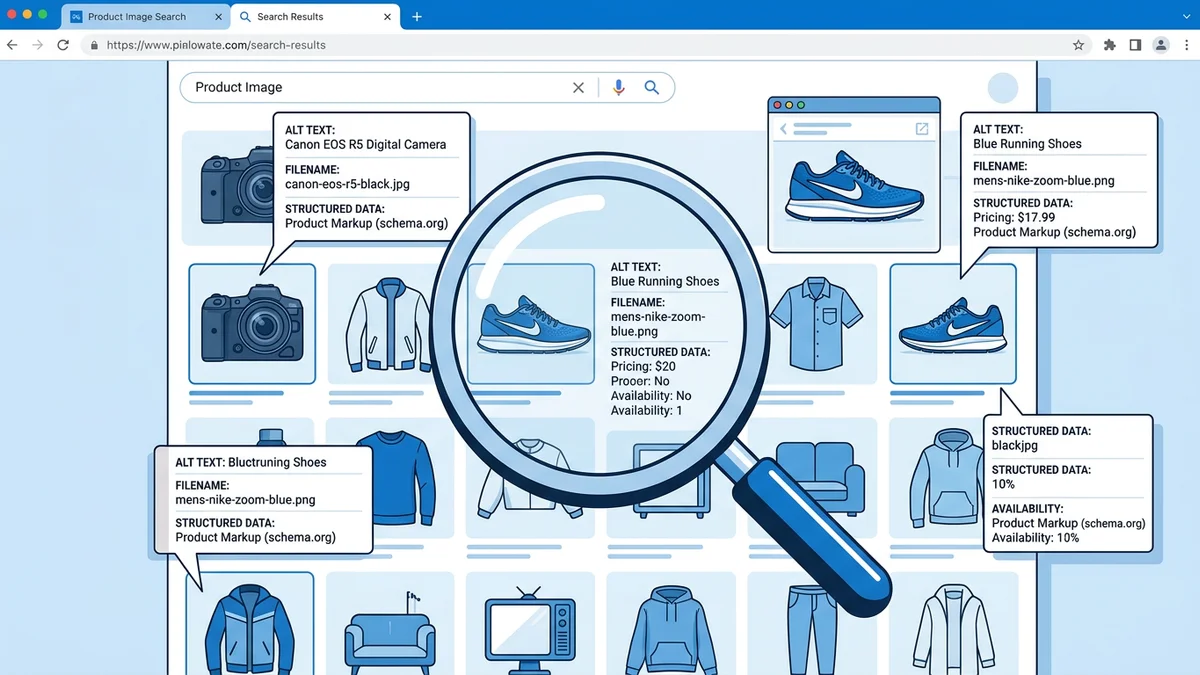Select the Search Results browser tab
The width and height of the screenshot is (1200, 675).
(315, 16)
